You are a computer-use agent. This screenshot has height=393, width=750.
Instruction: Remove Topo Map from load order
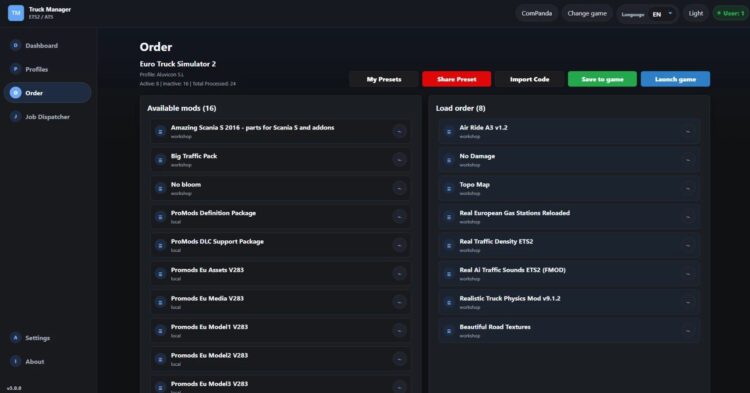point(688,188)
